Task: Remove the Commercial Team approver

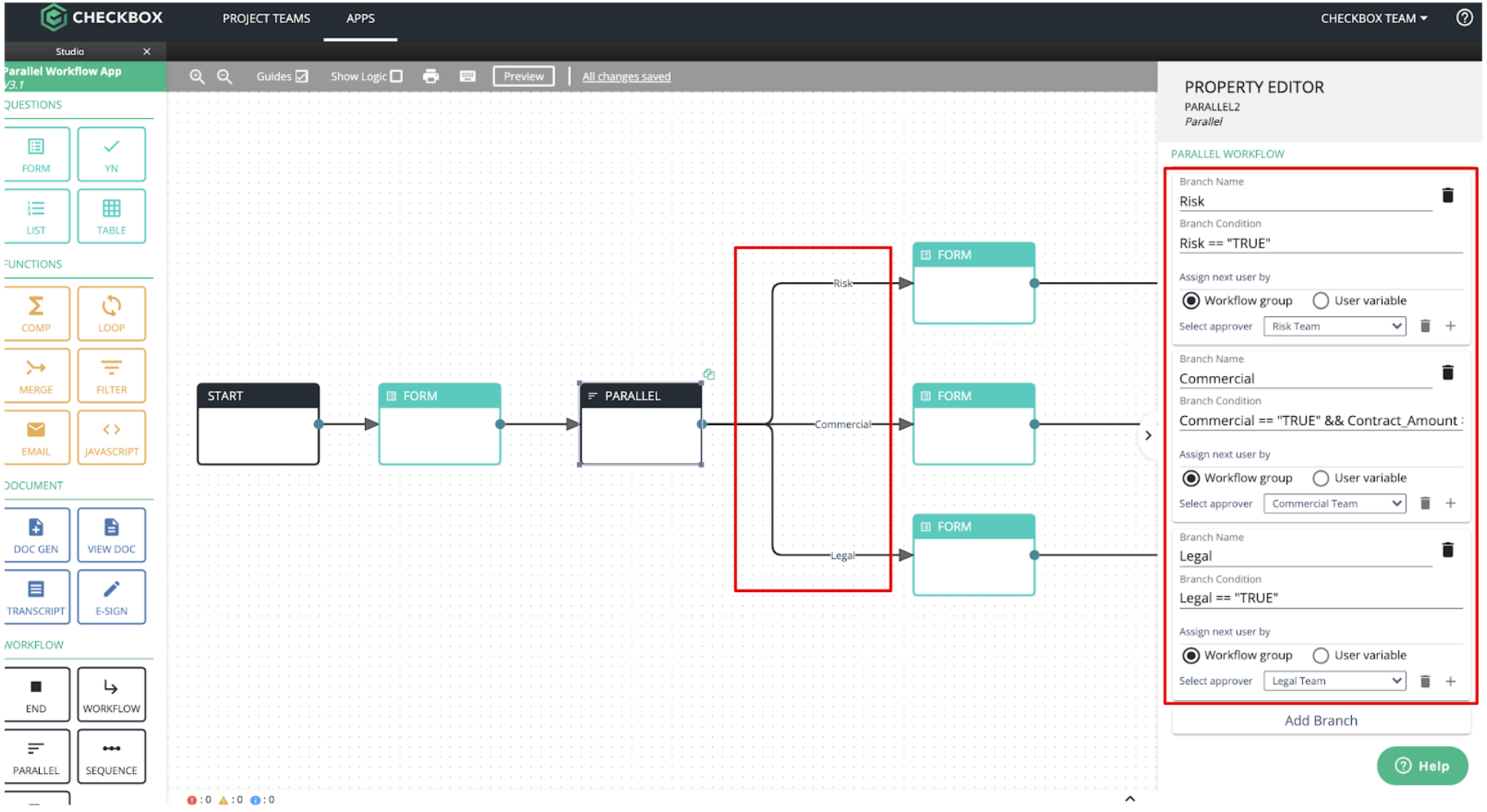Action: pyautogui.click(x=1425, y=504)
